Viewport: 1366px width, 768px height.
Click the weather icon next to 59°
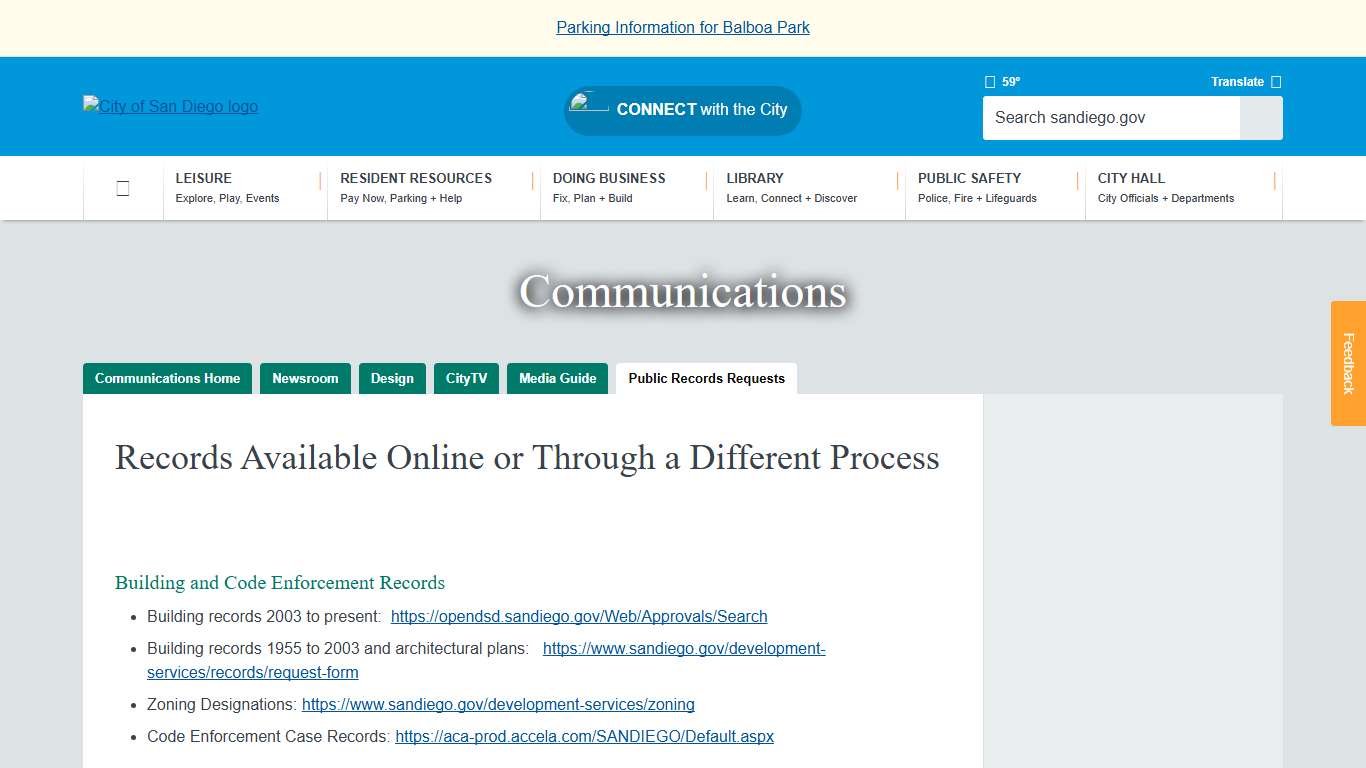989,81
